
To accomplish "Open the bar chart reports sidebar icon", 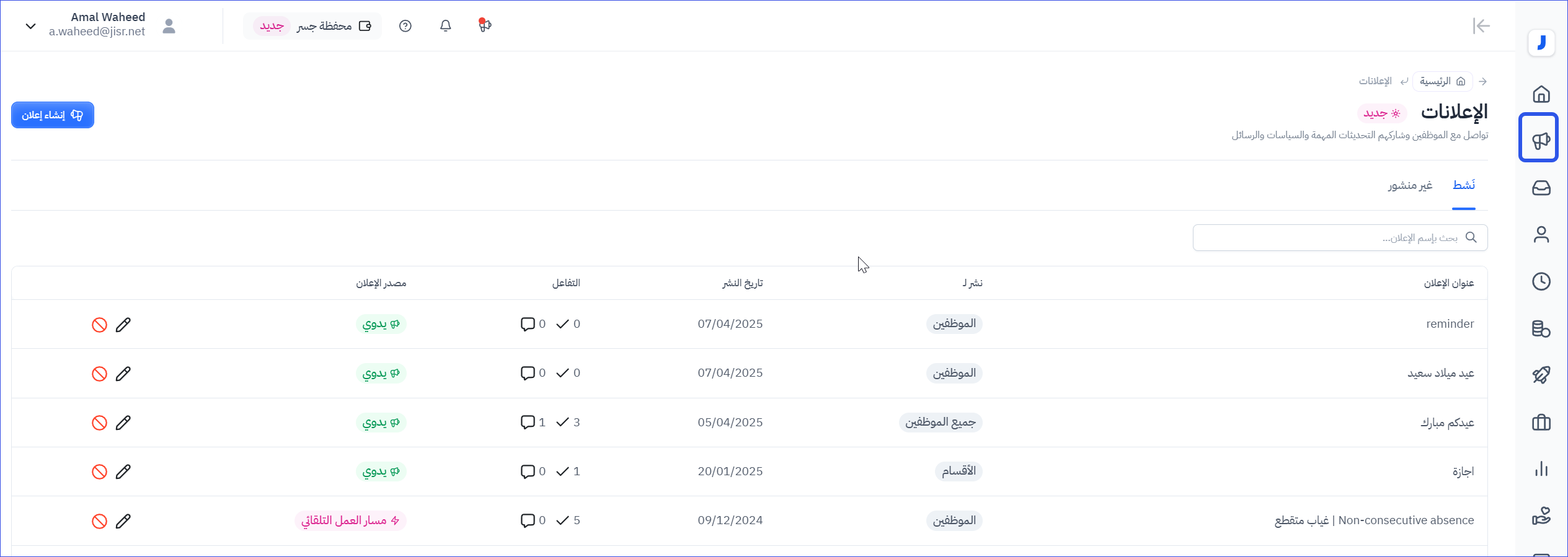I will coord(1541,469).
